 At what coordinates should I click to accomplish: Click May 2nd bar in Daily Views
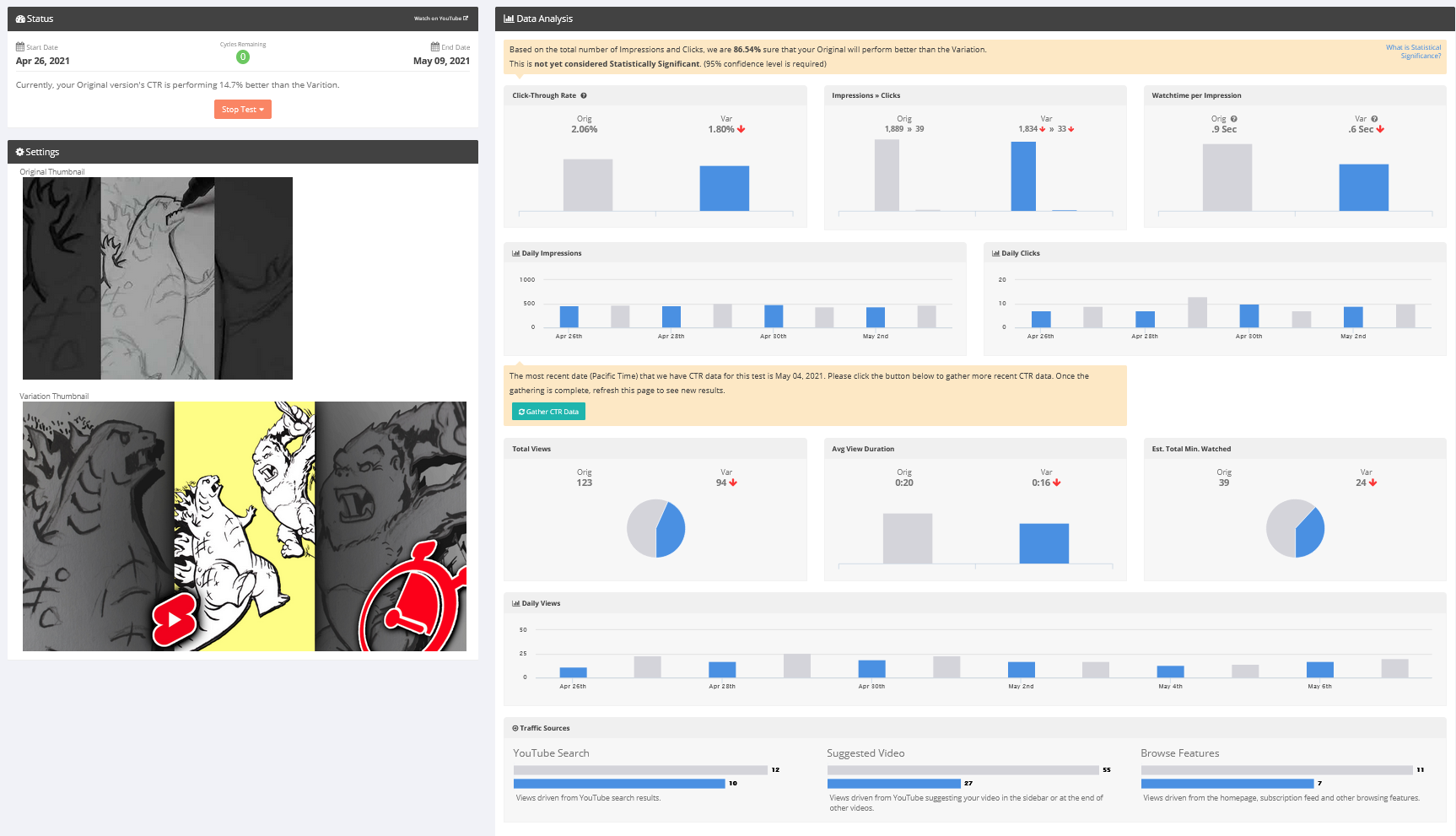pyautogui.click(x=1022, y=670)
